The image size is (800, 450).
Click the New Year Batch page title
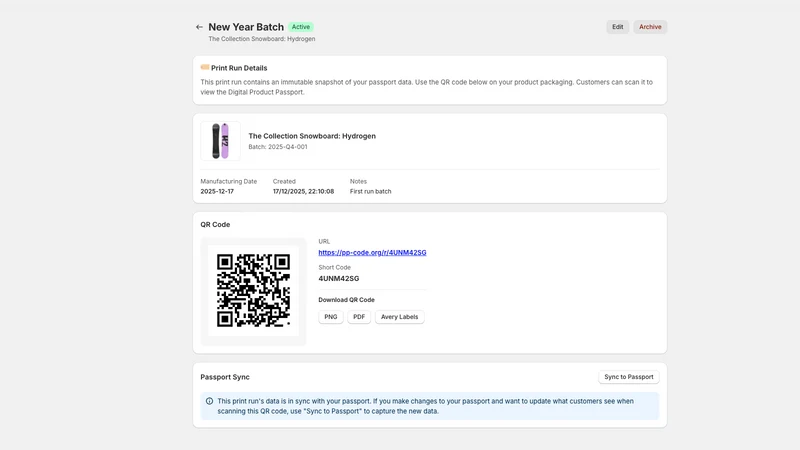(x=246, y=27)
